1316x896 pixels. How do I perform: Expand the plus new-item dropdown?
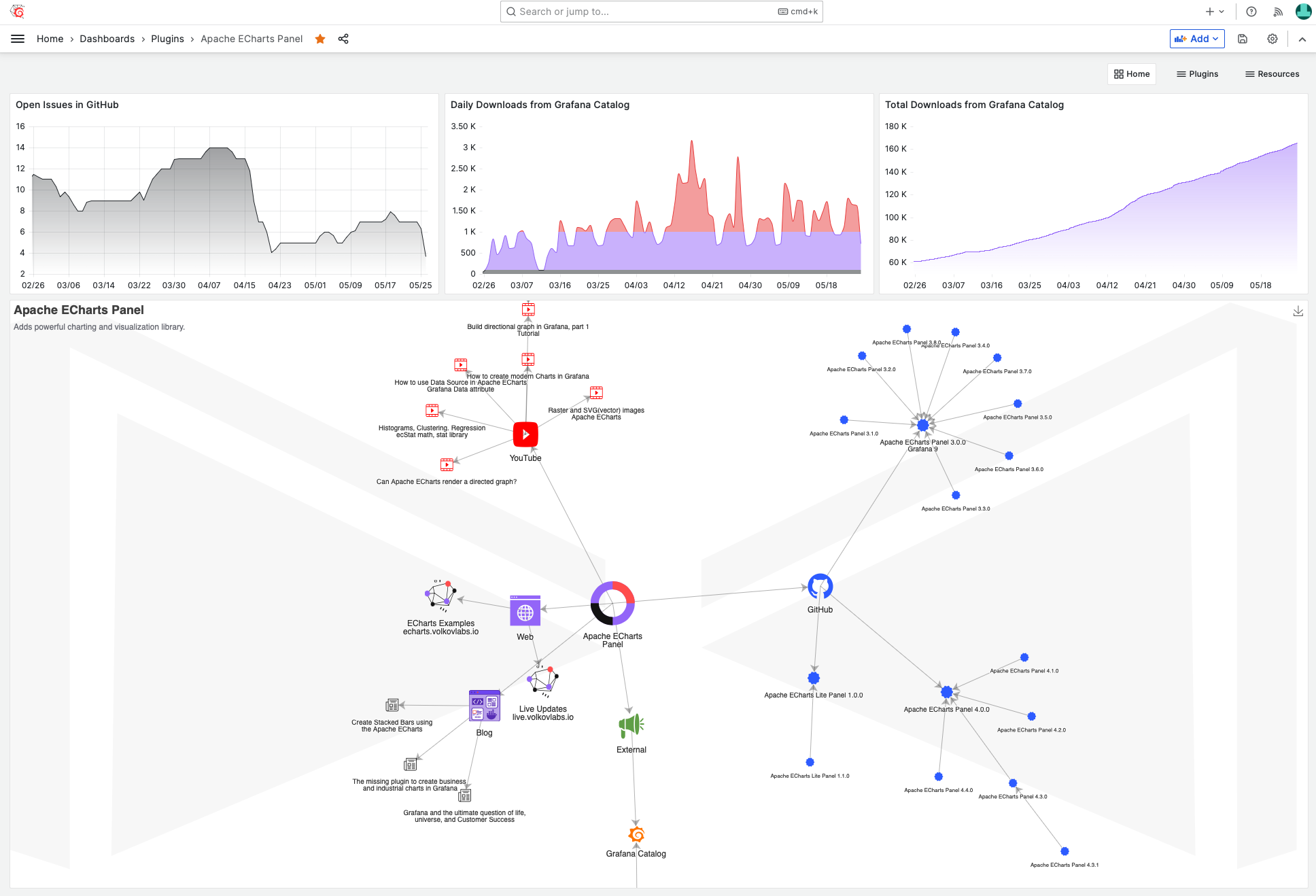pos(1215,12)
